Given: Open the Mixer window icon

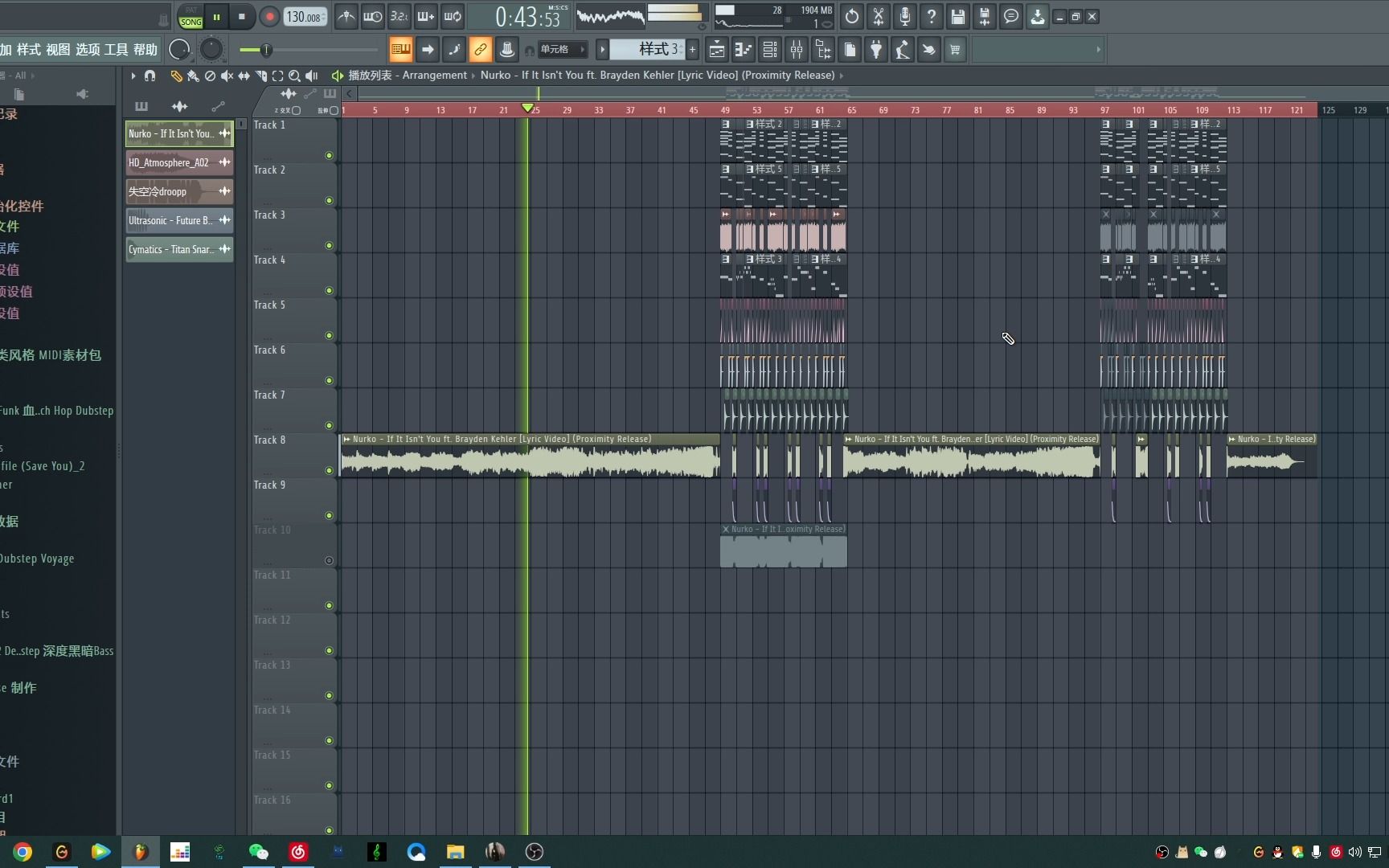Looking at the screenshot, I should coord(796,50).
